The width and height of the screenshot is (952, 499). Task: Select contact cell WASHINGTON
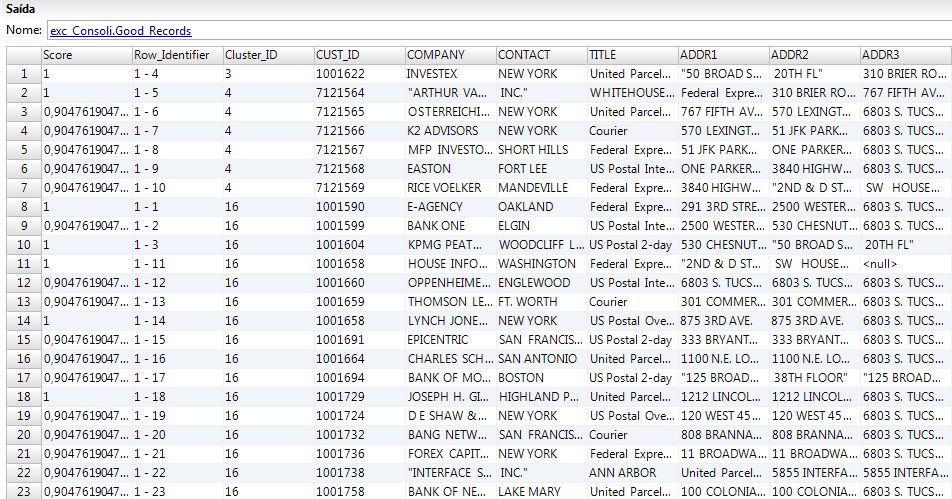click(542, 264)
